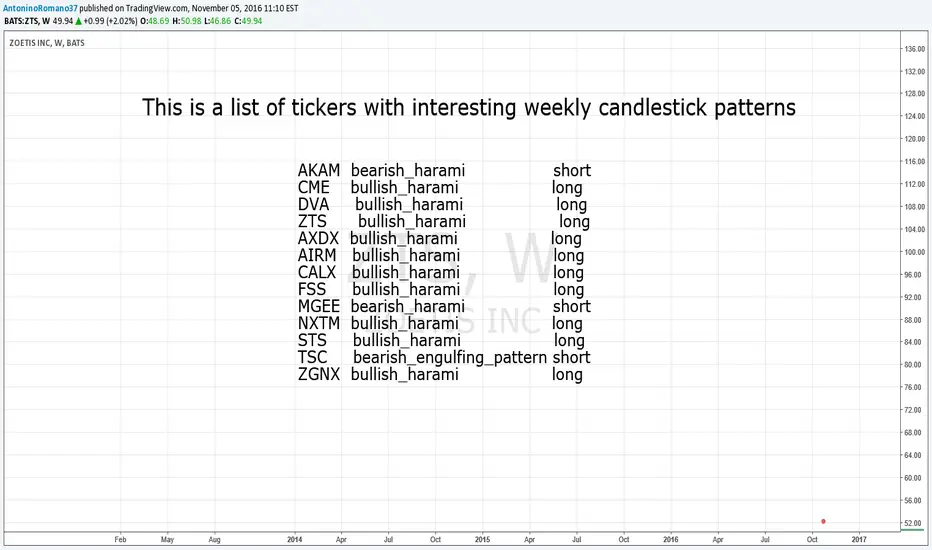Viewport: 932px width, 550px height.
Task: Click the Aug label on time axis
Action: point(215,539)
